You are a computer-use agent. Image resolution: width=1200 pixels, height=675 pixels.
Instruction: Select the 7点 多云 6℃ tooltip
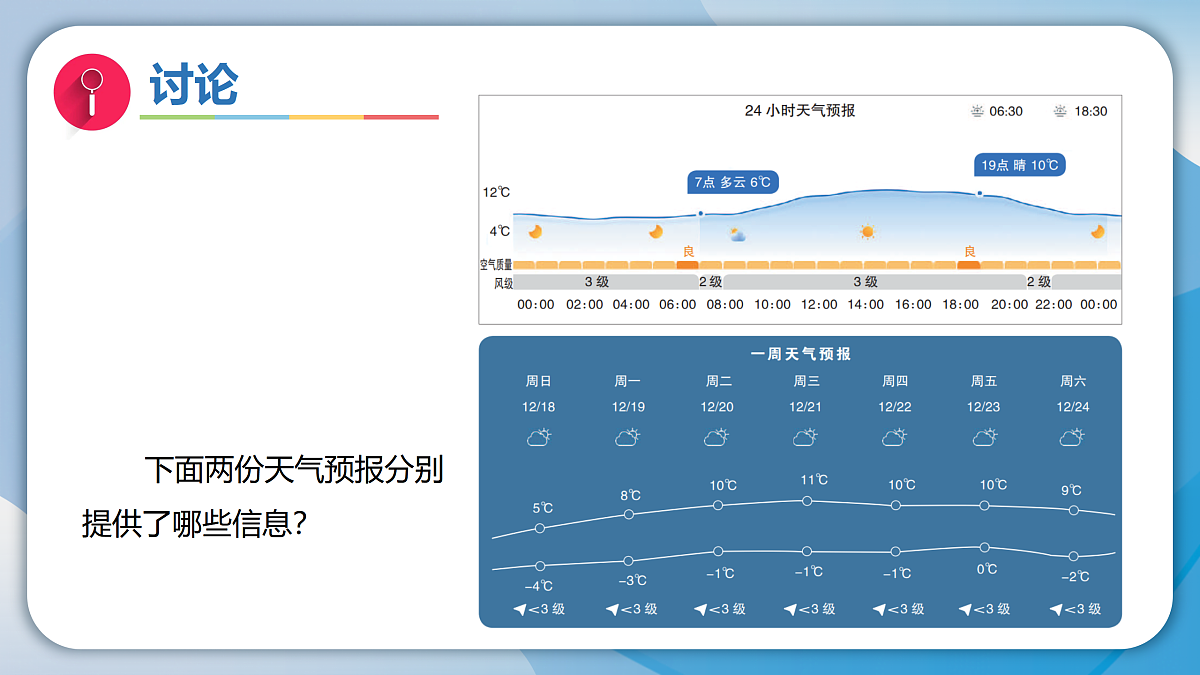pyautogui.click(x=733, y=182)
